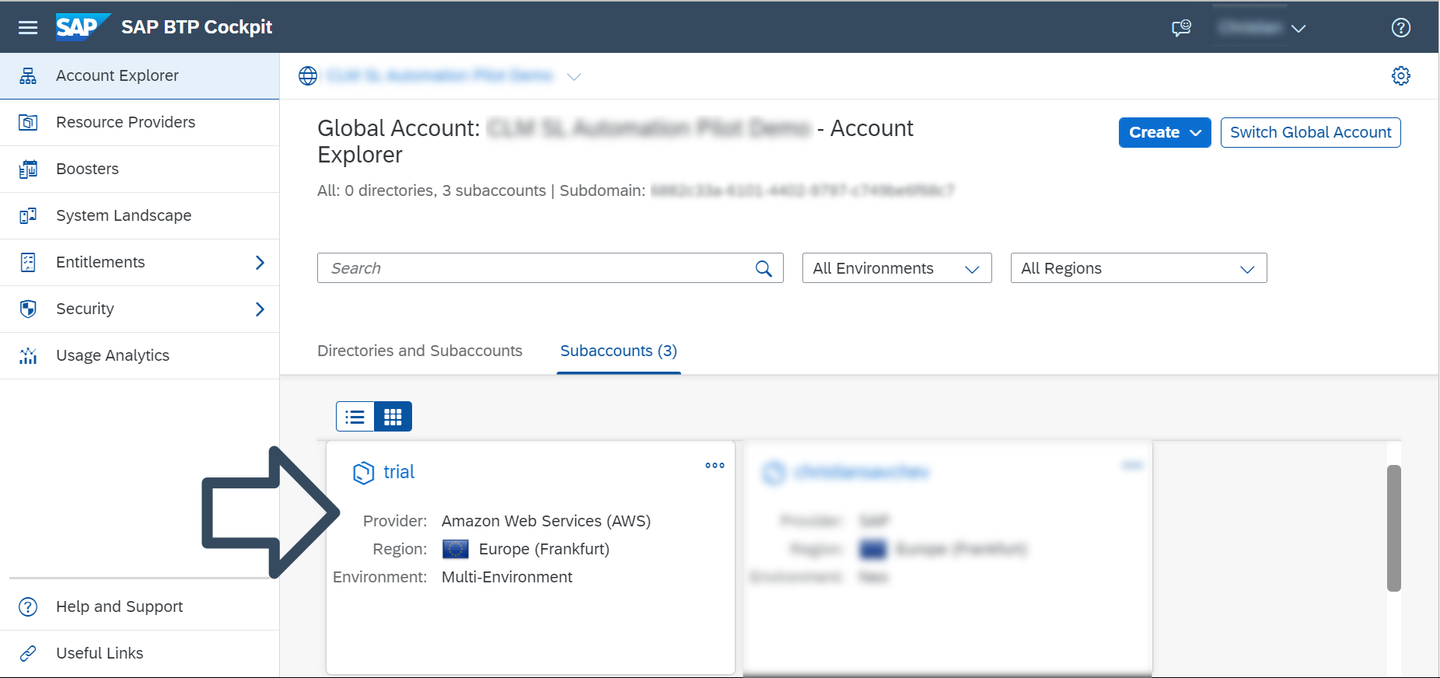Open the All Environments dropdown

coord(897,268)
